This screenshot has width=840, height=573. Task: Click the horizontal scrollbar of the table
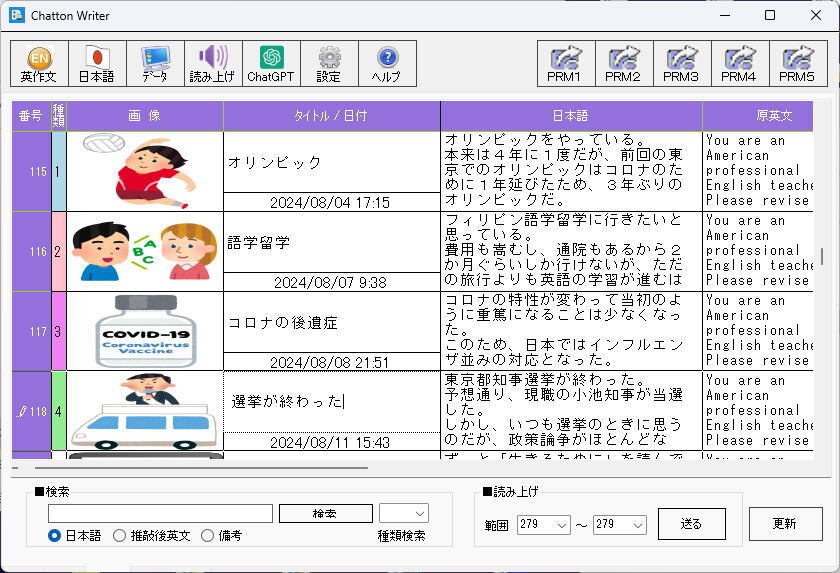pos(201,468)
